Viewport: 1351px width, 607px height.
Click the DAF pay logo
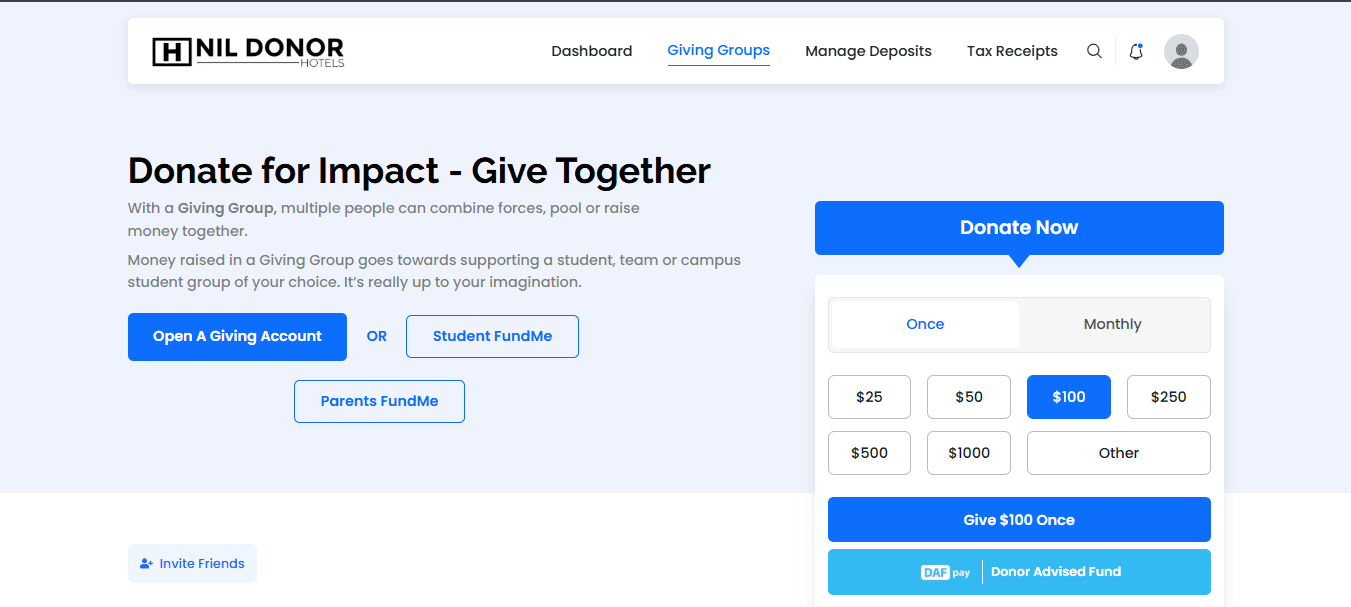pyautogui.click(x=946, y=572)
